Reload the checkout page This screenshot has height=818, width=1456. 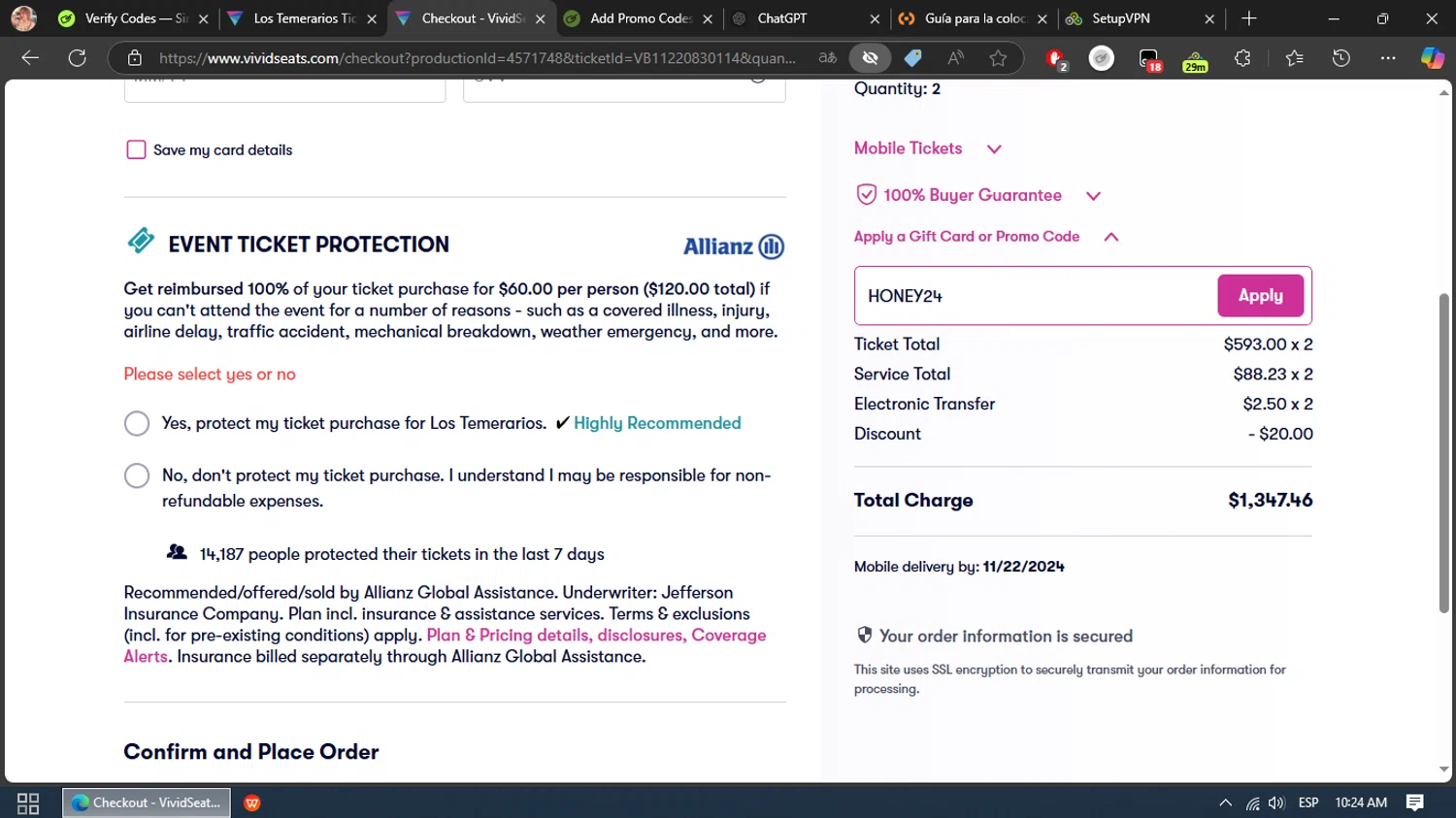click(x=78, y=58)
